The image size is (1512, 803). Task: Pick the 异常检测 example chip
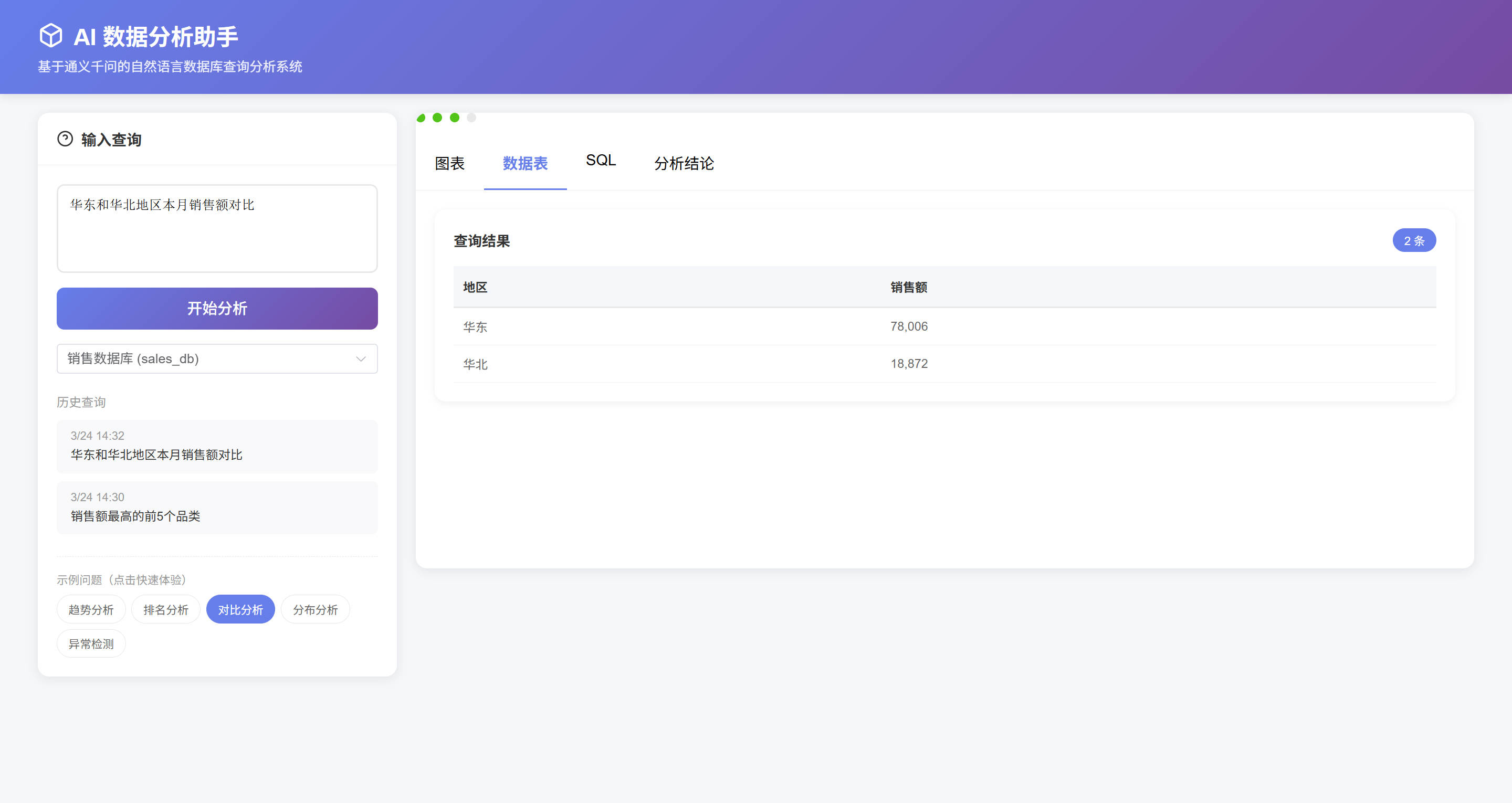(91, 643)
